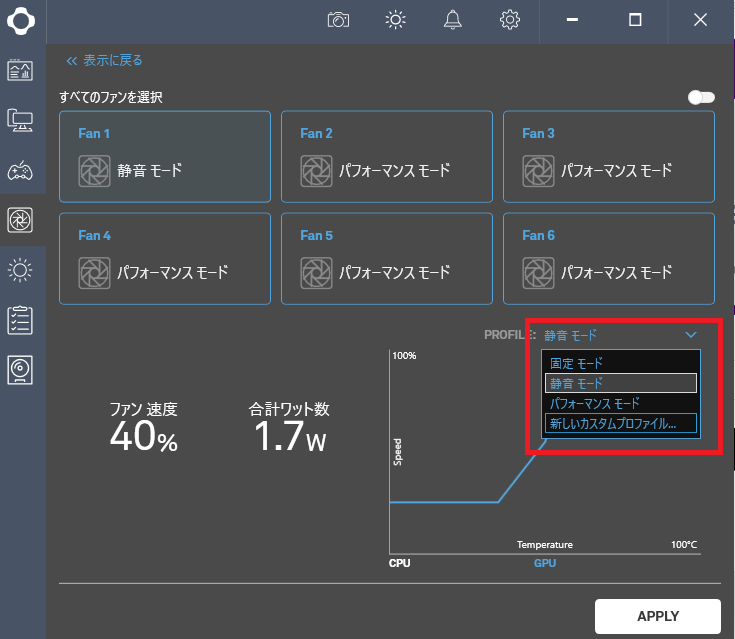This screenshot has width=735, height=639.
Task: Minimize the CAM window
Action: tap(572, 20)
